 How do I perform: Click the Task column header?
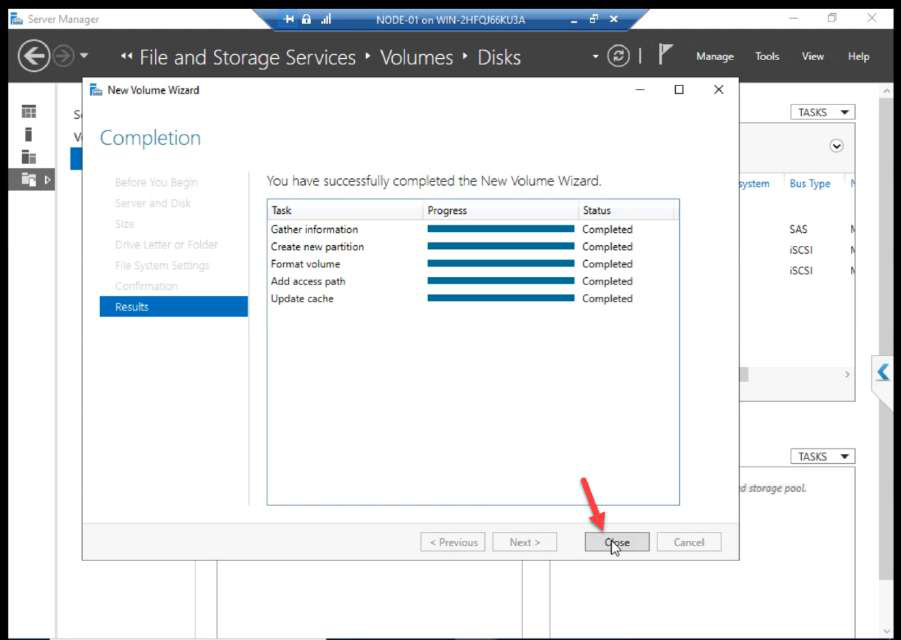pos(345,210)
